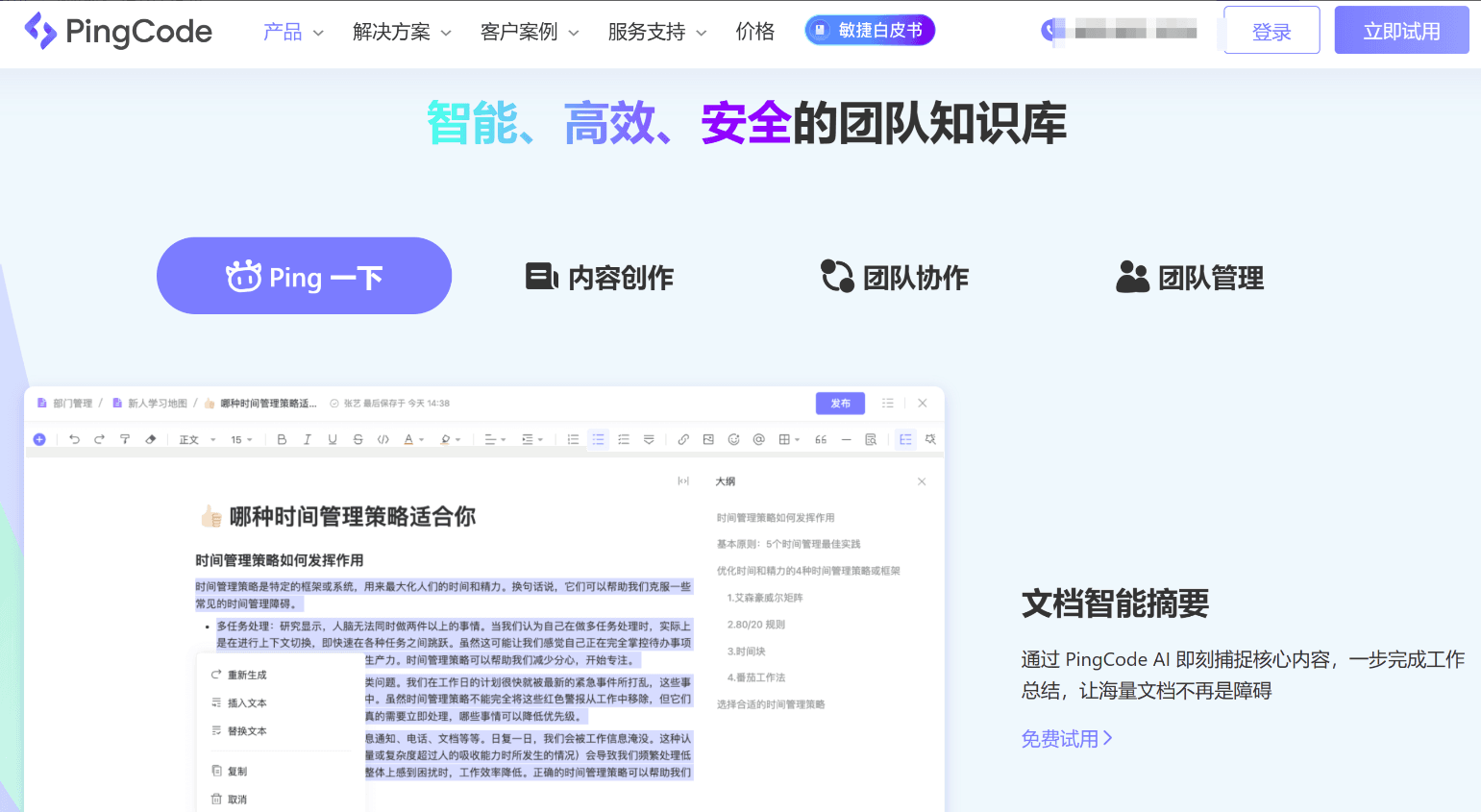The image size is (1481, 812).
Task: Click the inline code icon
Action: (x=383, y=439)
